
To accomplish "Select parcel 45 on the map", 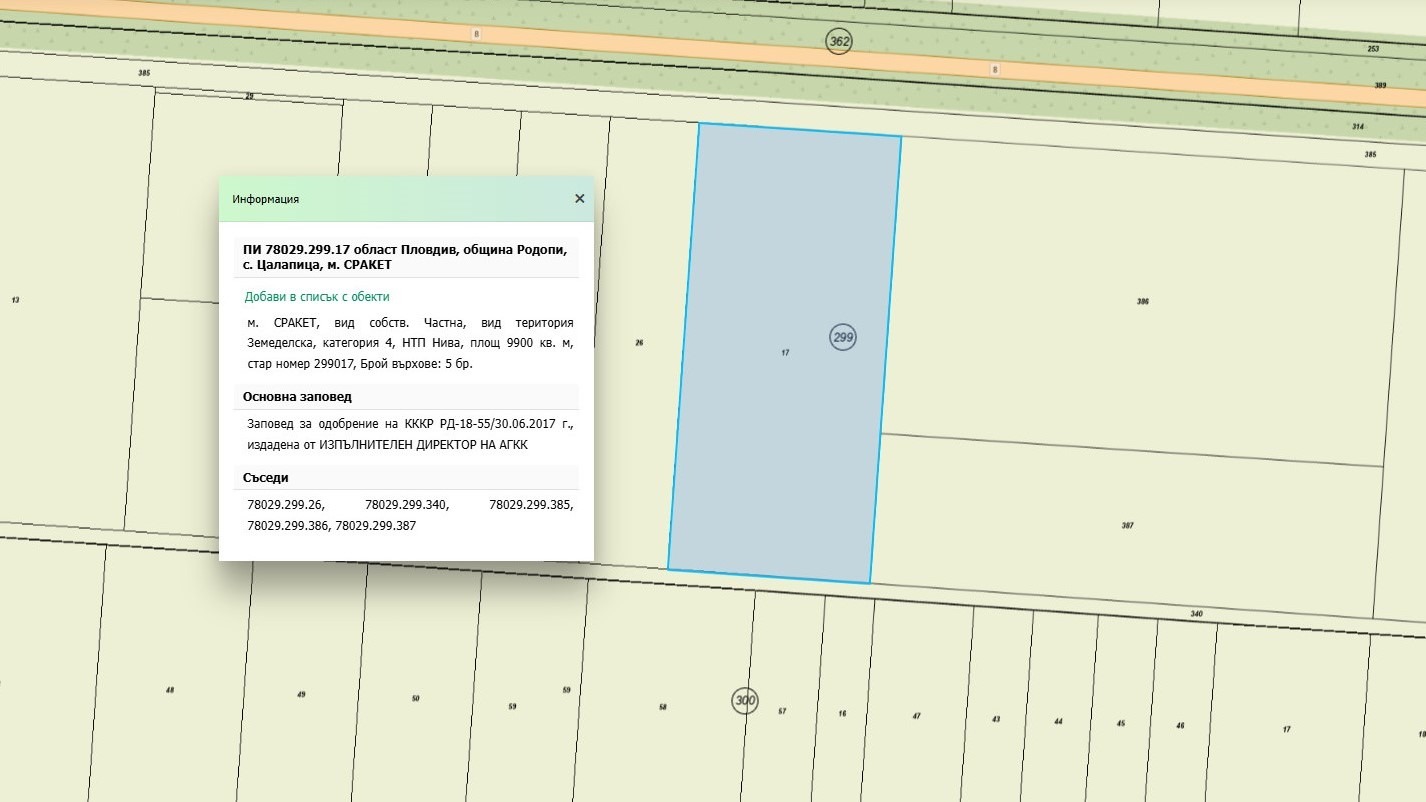I will (x=1121, y=724).
